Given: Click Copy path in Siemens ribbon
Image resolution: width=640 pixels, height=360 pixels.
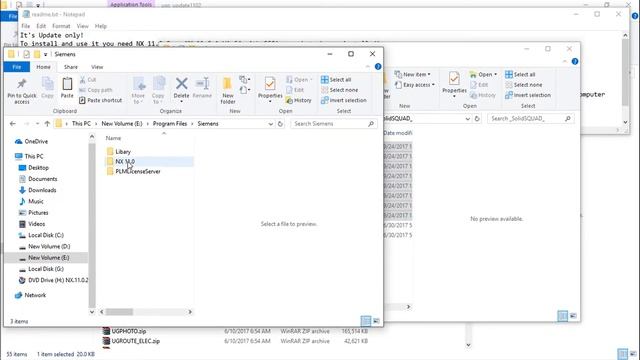Looking at the screenshot, I should pos(96,90).
